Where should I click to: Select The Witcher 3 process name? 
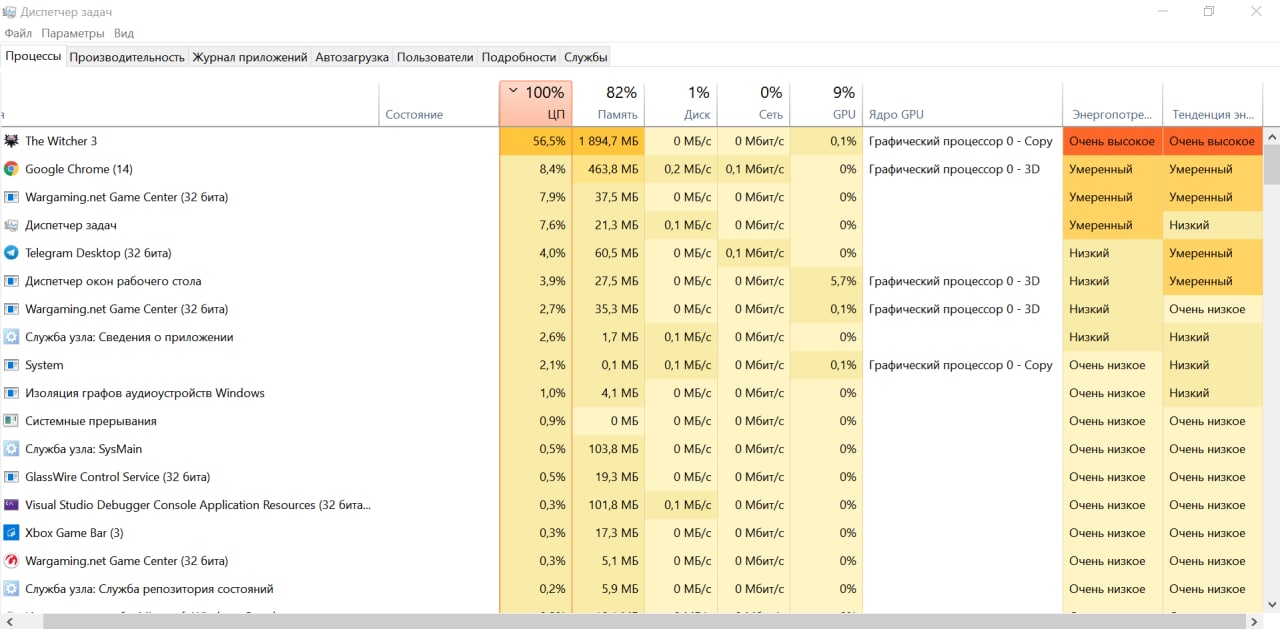pos(61,141)
